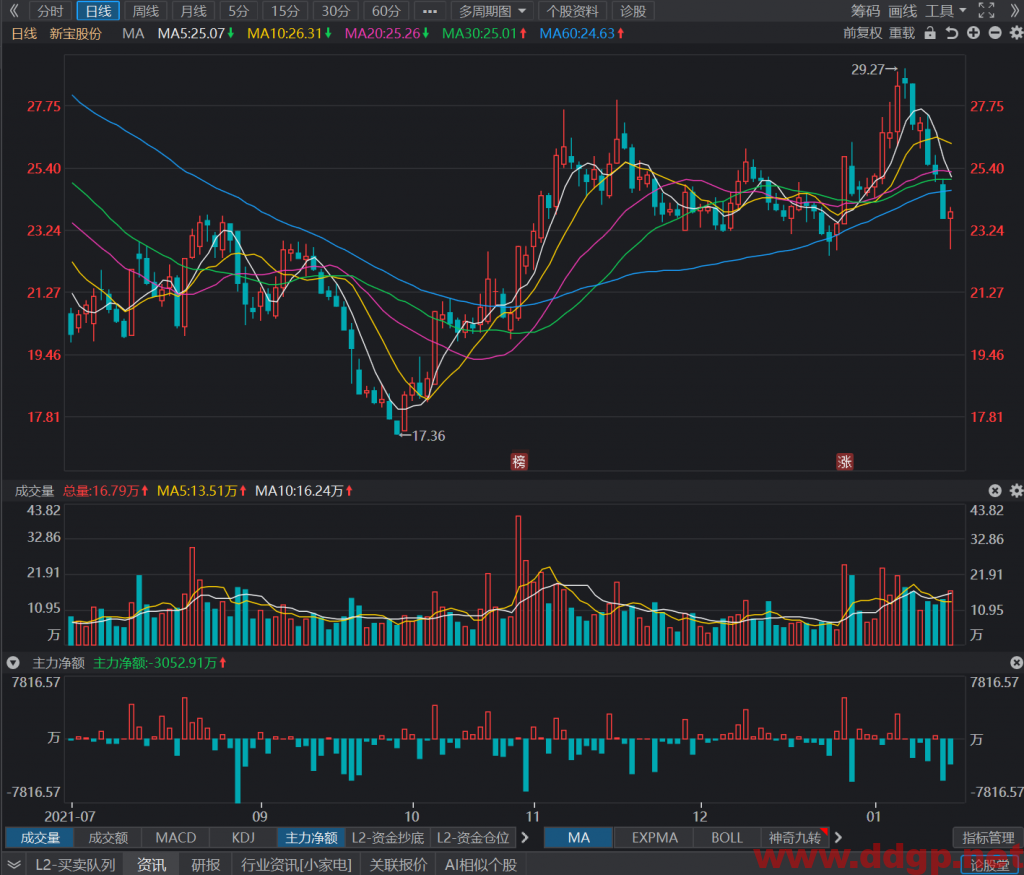Close the 成交量 volume panel
1024x875 pixels.
995,490
